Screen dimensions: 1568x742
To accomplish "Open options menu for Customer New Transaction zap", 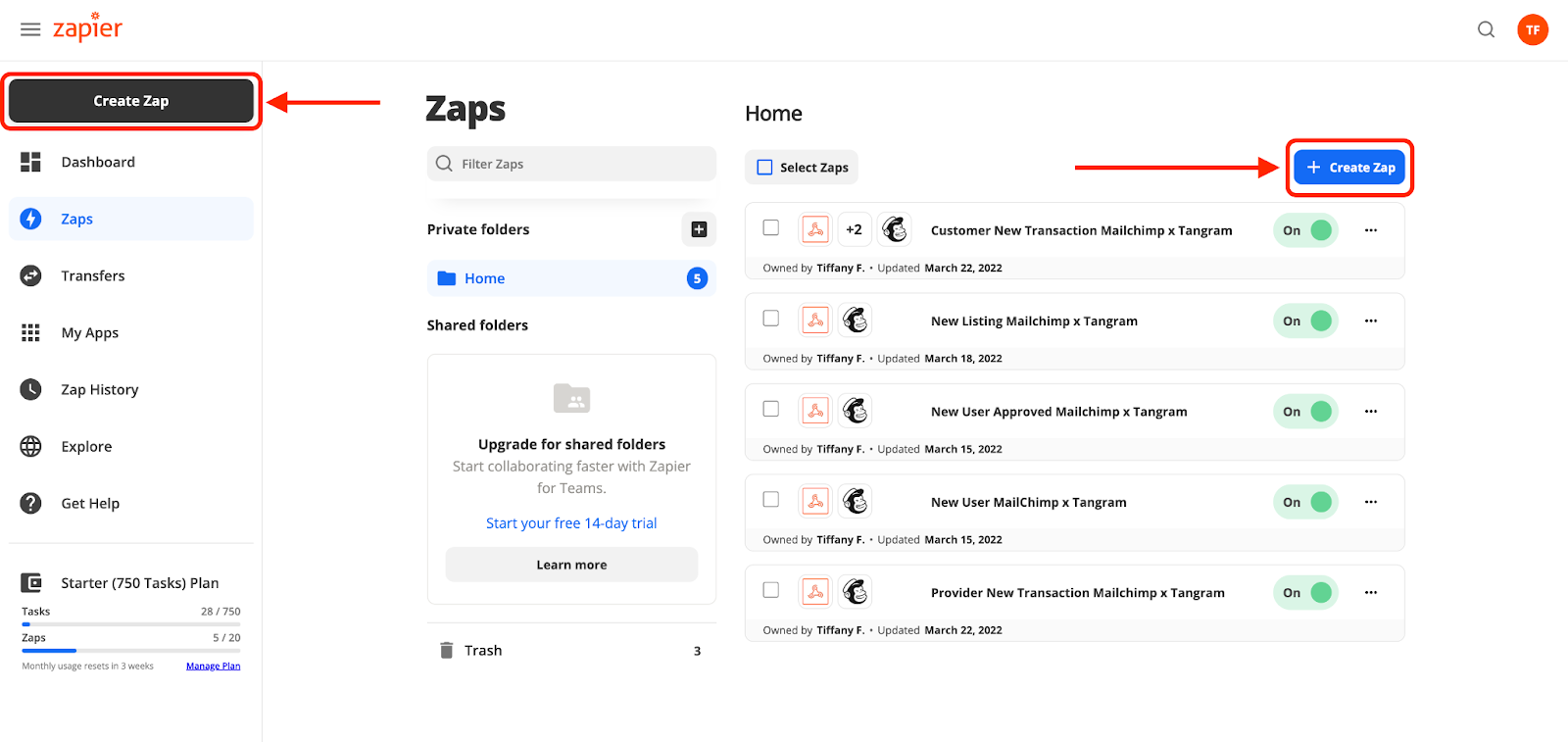I will (1371, 230).
